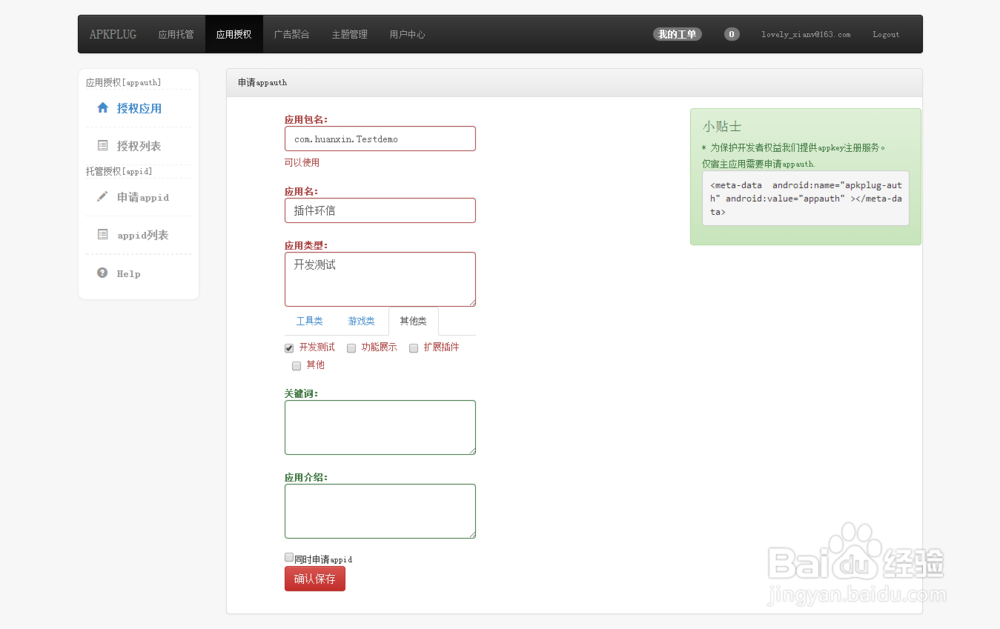1000x629 pixels.
Task: Click the pencil icon beside 申请appid
Action: pyautogui.click(x=102, y=196)
